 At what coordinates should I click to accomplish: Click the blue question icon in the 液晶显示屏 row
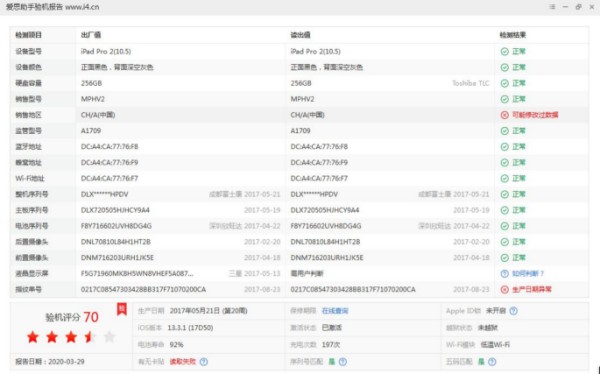point(504,274)
